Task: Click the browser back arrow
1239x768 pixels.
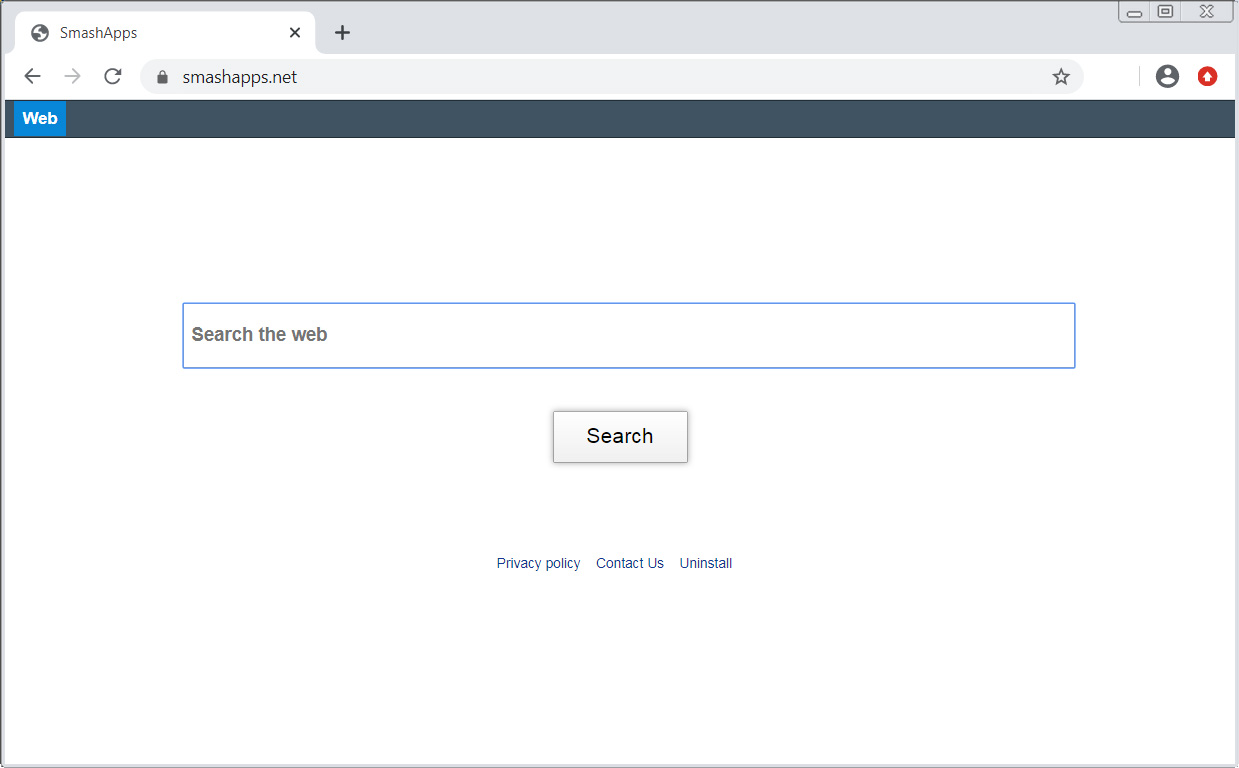Action: [x=32, y=77]
